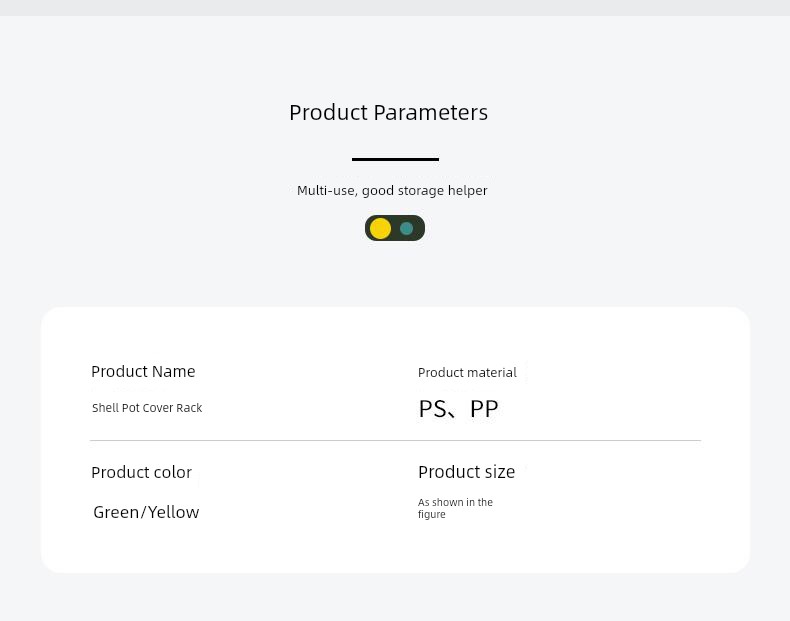
Task: Click the Product material label
Action: pyautogui.click(x=467, y=372)
